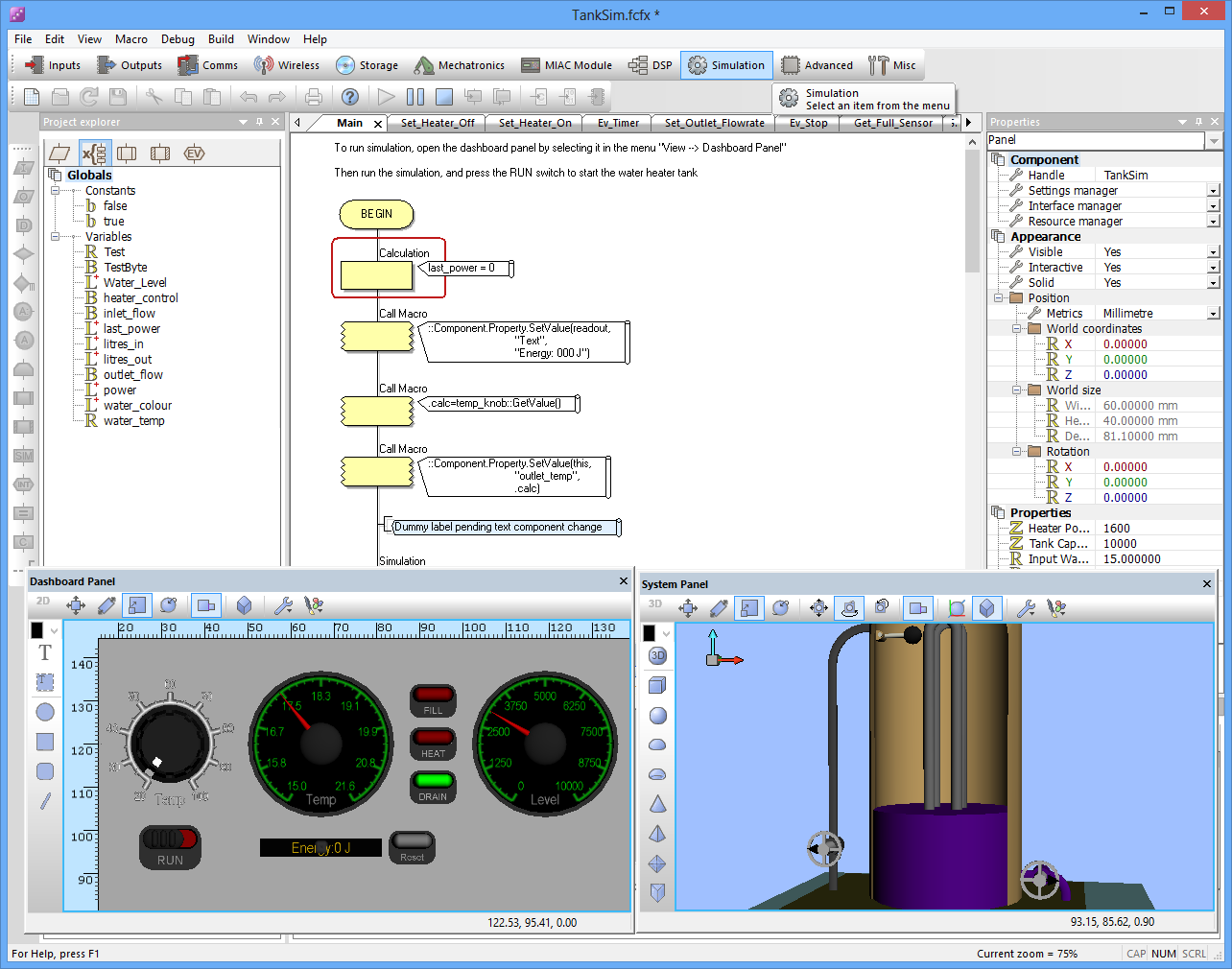Open the Panel component dropdown

pos(1214,140)
